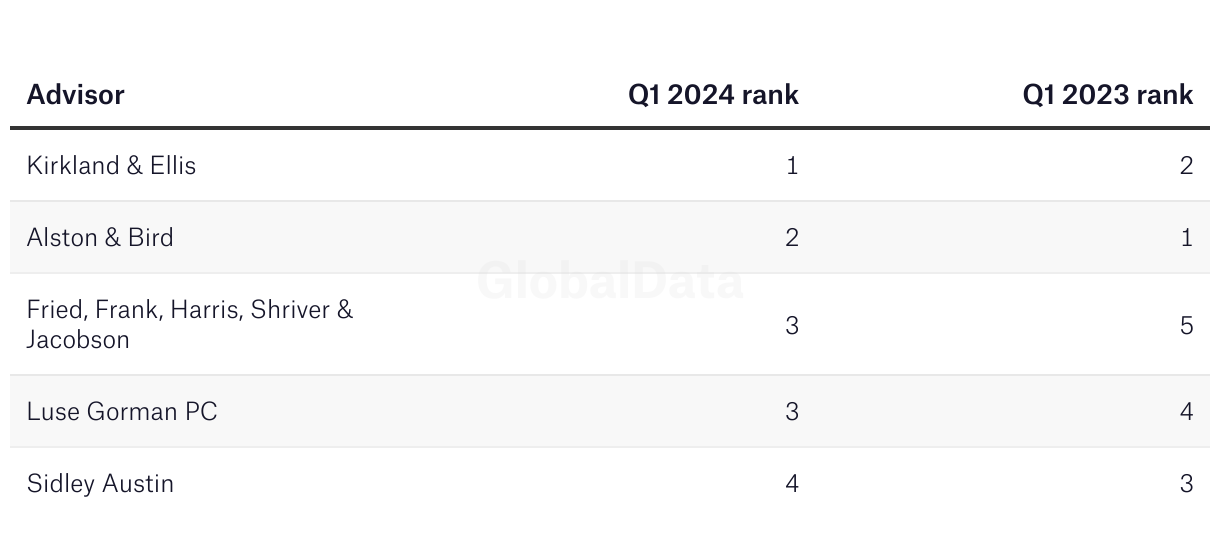The image size is (1220, 560).
Task: Click Alston & Bird Q1 2023 rank value
Action: tap(1187, 238)
